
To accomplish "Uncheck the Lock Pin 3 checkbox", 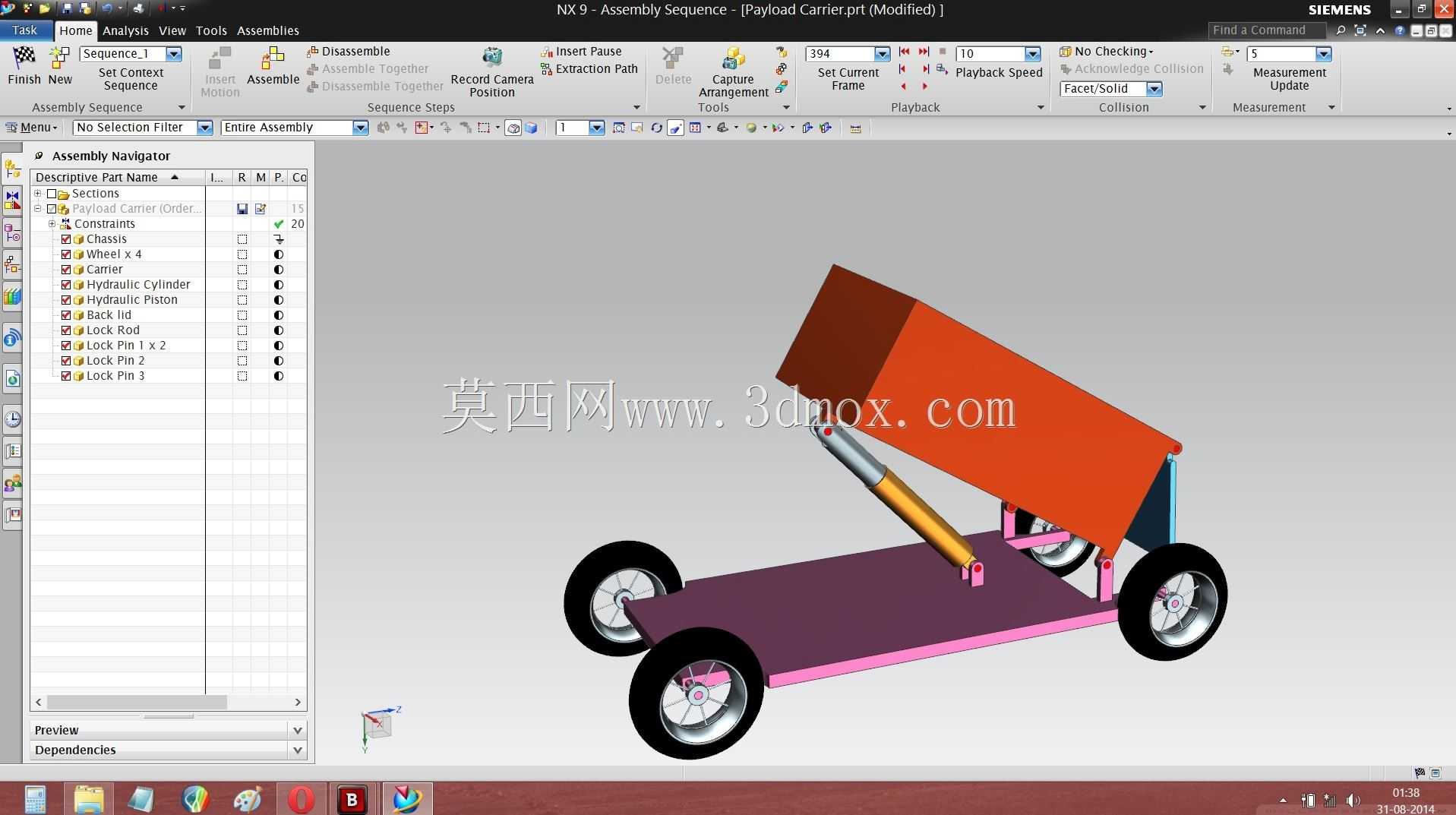I will point(66,376).
